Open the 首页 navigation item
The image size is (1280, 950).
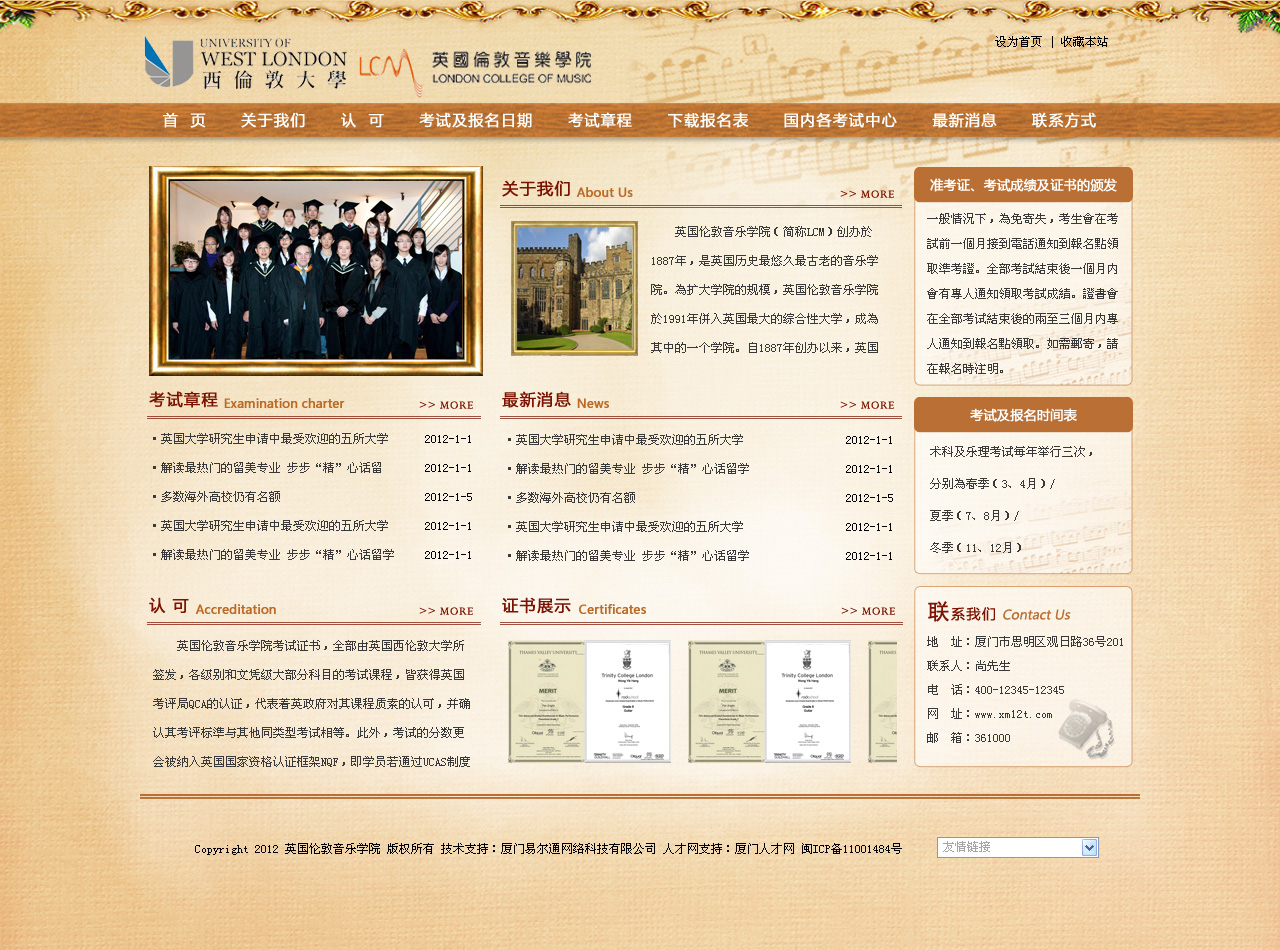[184, 121]
